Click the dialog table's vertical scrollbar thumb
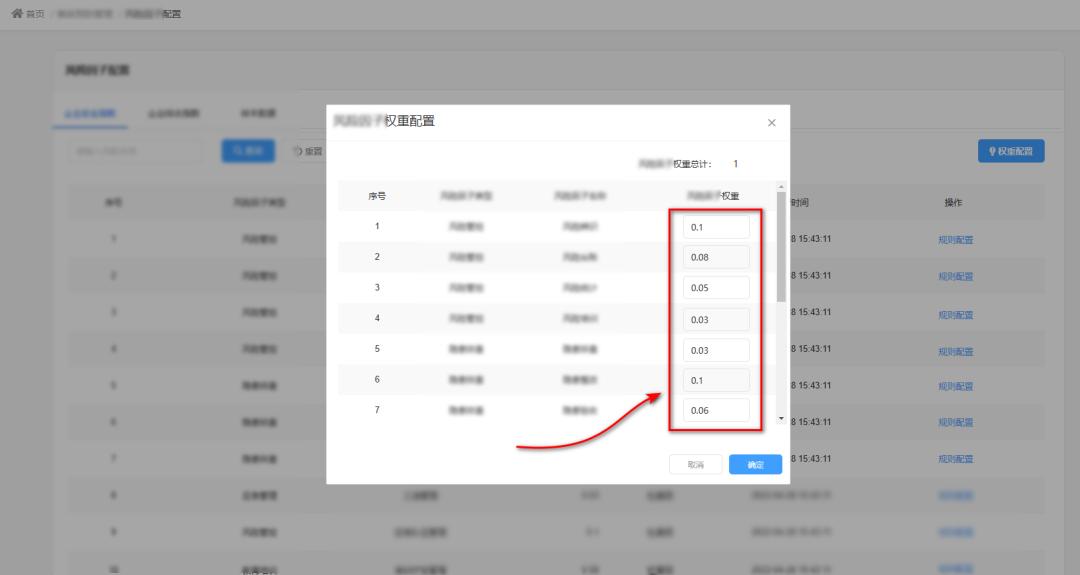 point(781,247)
